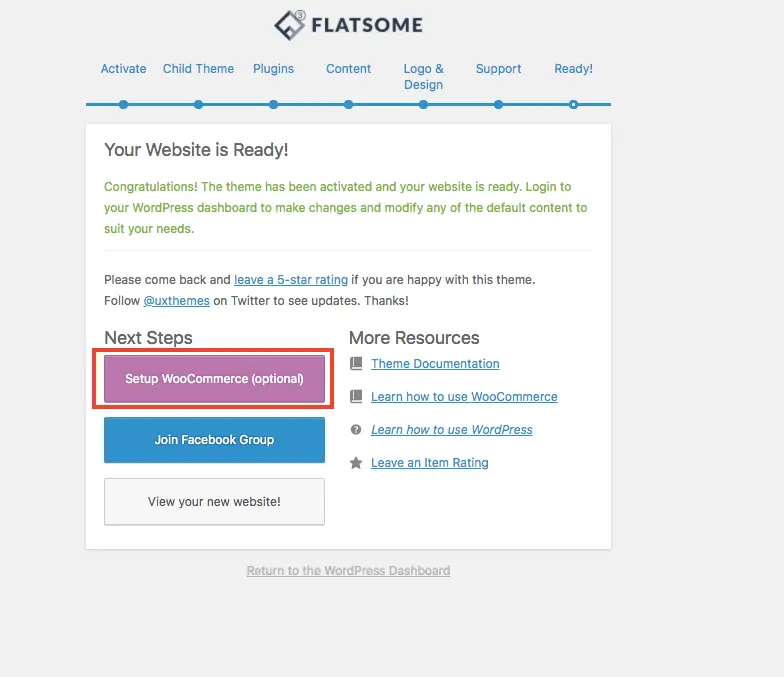This screenshot has height=677, width=784.
Task: Open the Theme Documentation link
Action: click(x=435, y=364)
